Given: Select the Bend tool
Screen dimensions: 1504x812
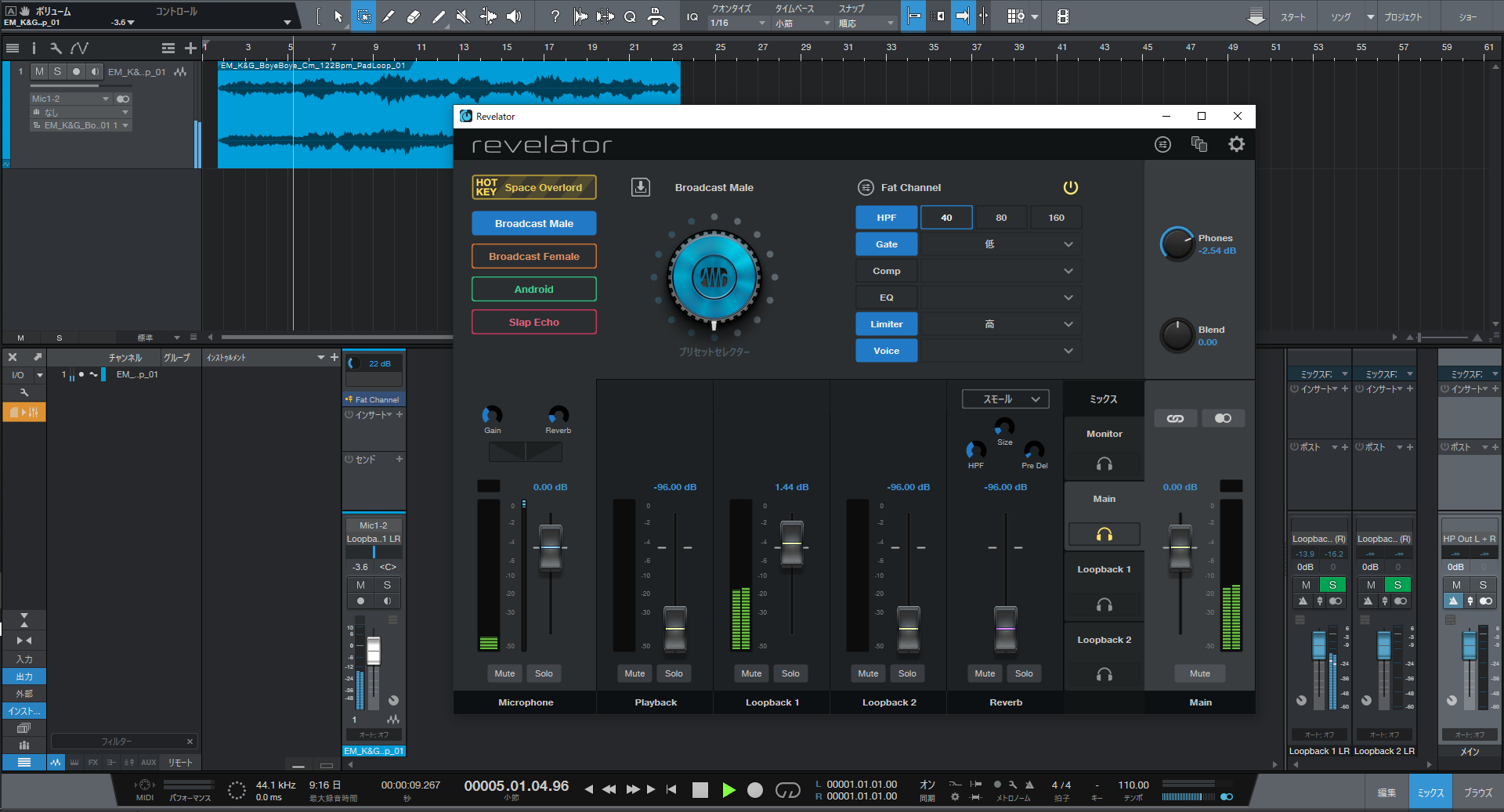Looking at the screenshot, I should coord(488,16).
